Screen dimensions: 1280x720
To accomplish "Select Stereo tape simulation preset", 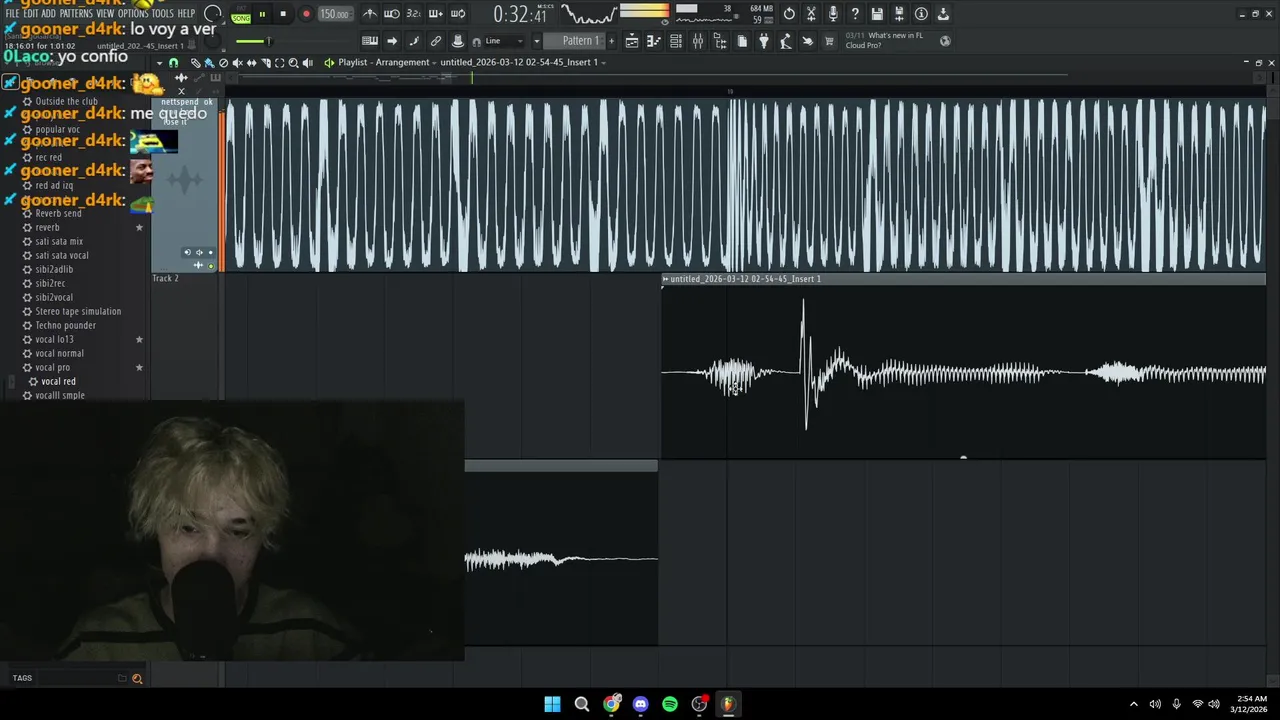I will coord(78,311).
